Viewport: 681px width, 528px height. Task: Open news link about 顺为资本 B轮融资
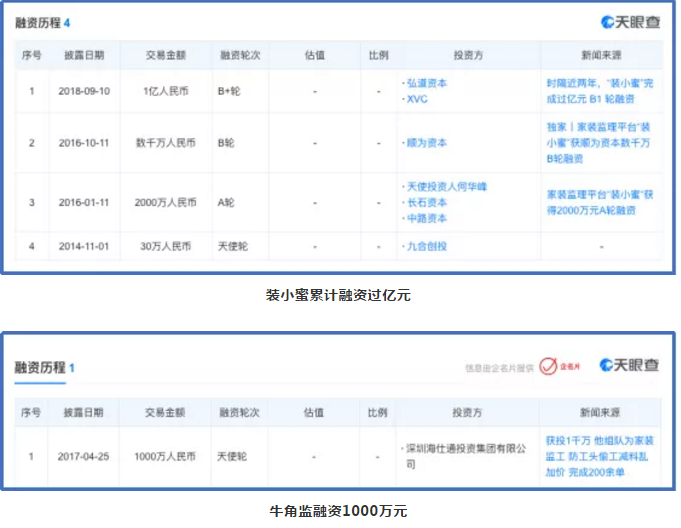tap(598, 143)
